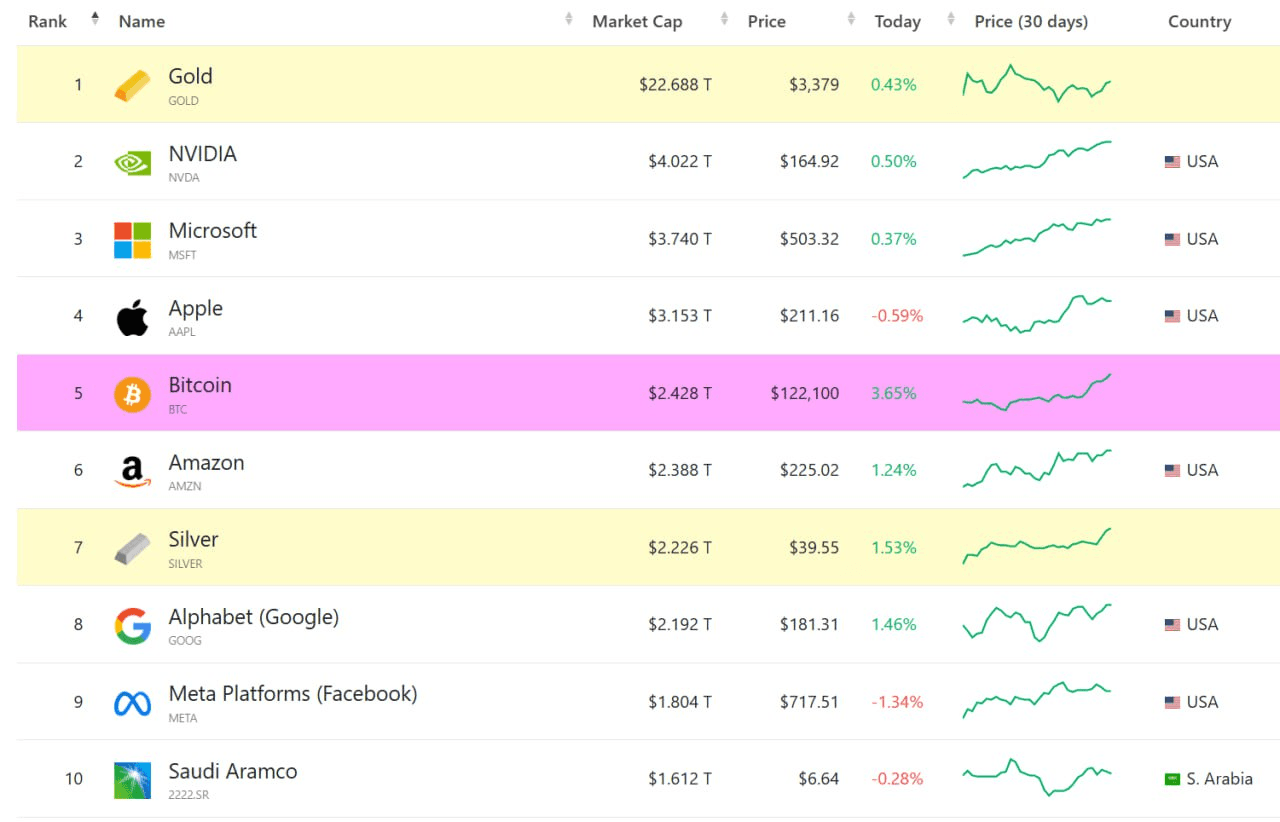Click the S. Arabia country text

pyautogui.click(x=1219, y=780)
